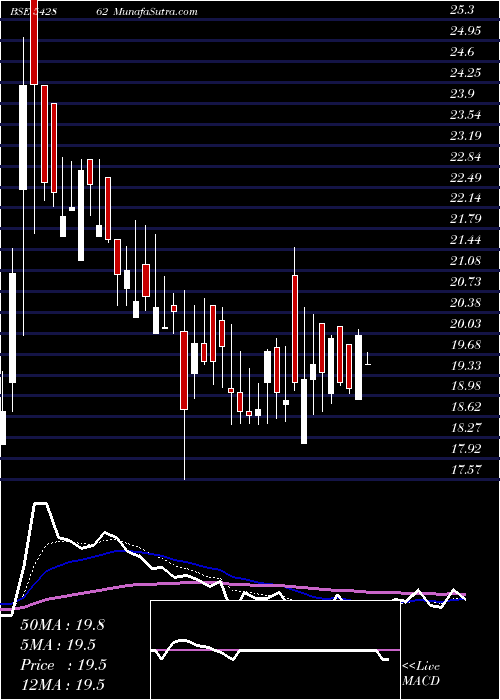This screenshot has width=500, height=700.
Task: Click the 18.98 price axis label
Action: pos(465,387)
